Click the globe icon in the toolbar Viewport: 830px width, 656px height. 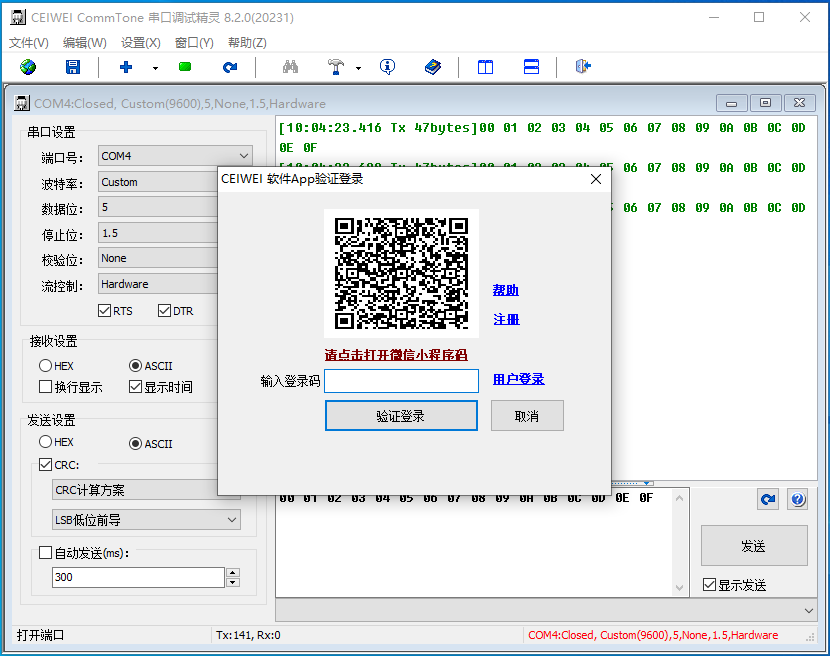coord(28,67)
